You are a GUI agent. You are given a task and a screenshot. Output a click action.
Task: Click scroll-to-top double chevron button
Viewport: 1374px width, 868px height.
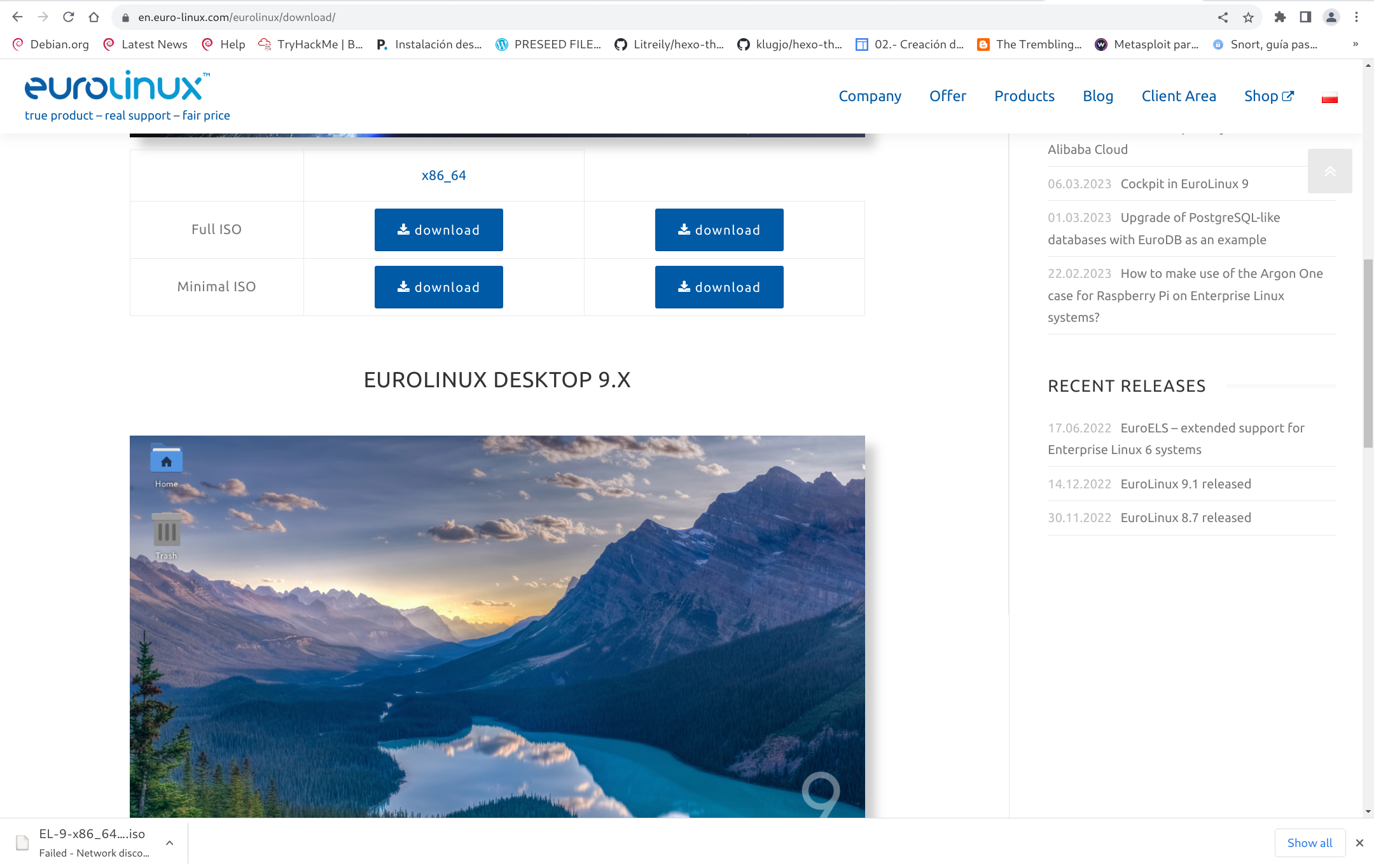tap(1329, 171)
